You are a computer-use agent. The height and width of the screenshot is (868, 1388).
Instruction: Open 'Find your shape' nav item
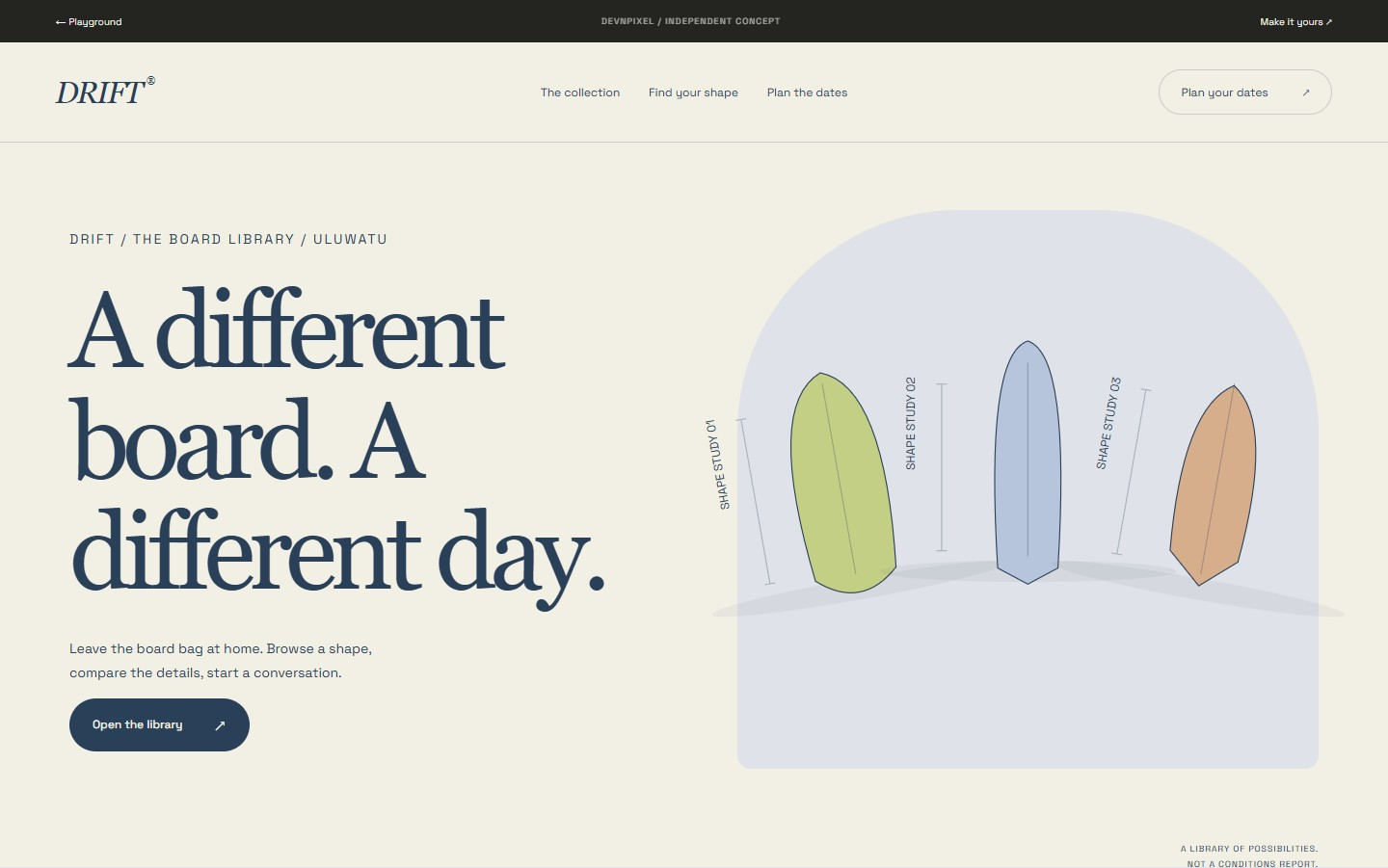[693, 92]
